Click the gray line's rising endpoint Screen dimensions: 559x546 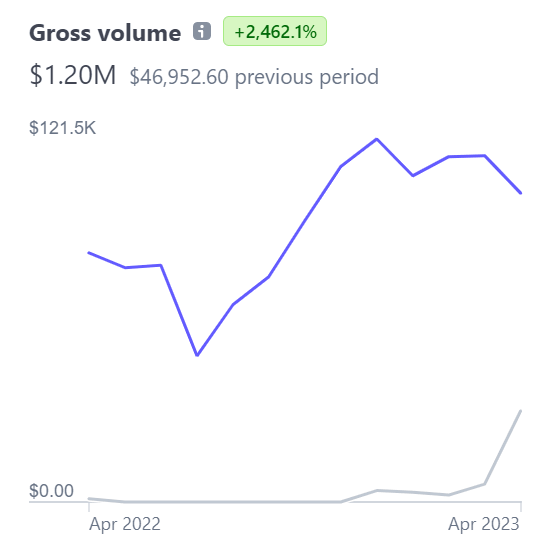click(520, 411)
